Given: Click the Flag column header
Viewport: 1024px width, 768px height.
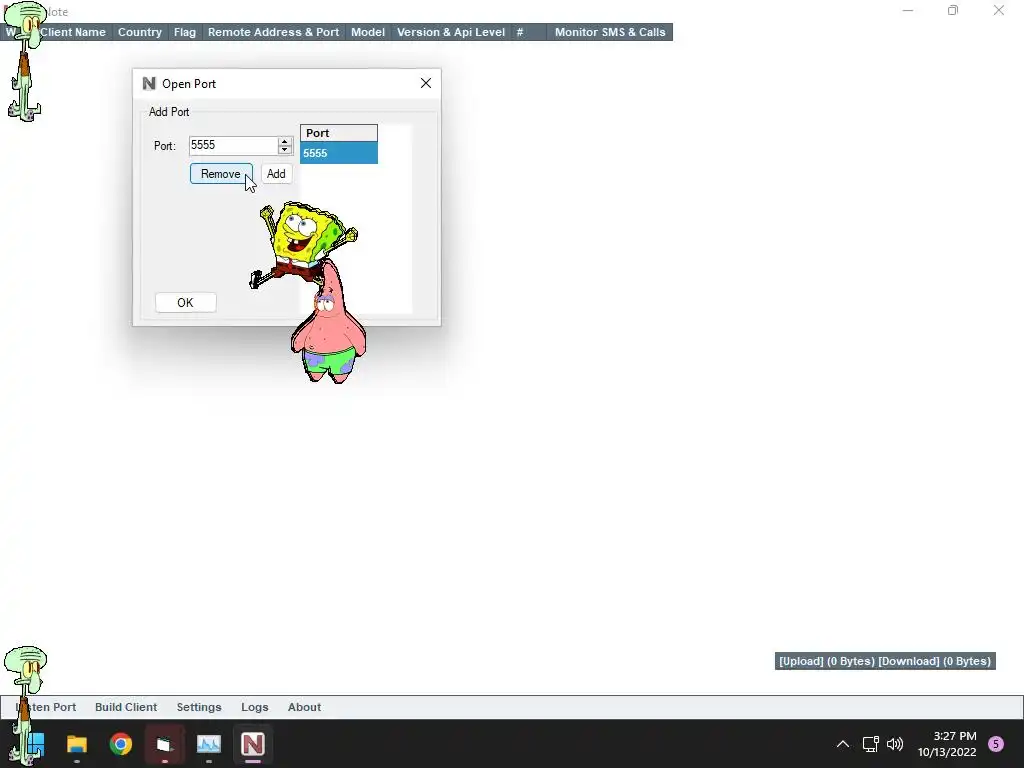Looking at the screenshot, I should [185, 32].
